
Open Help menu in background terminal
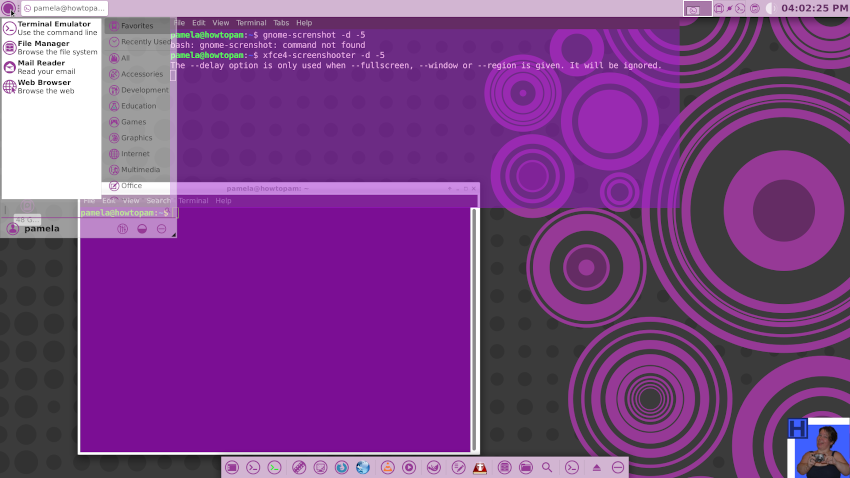pyautogui.click(x=304, y=23)
